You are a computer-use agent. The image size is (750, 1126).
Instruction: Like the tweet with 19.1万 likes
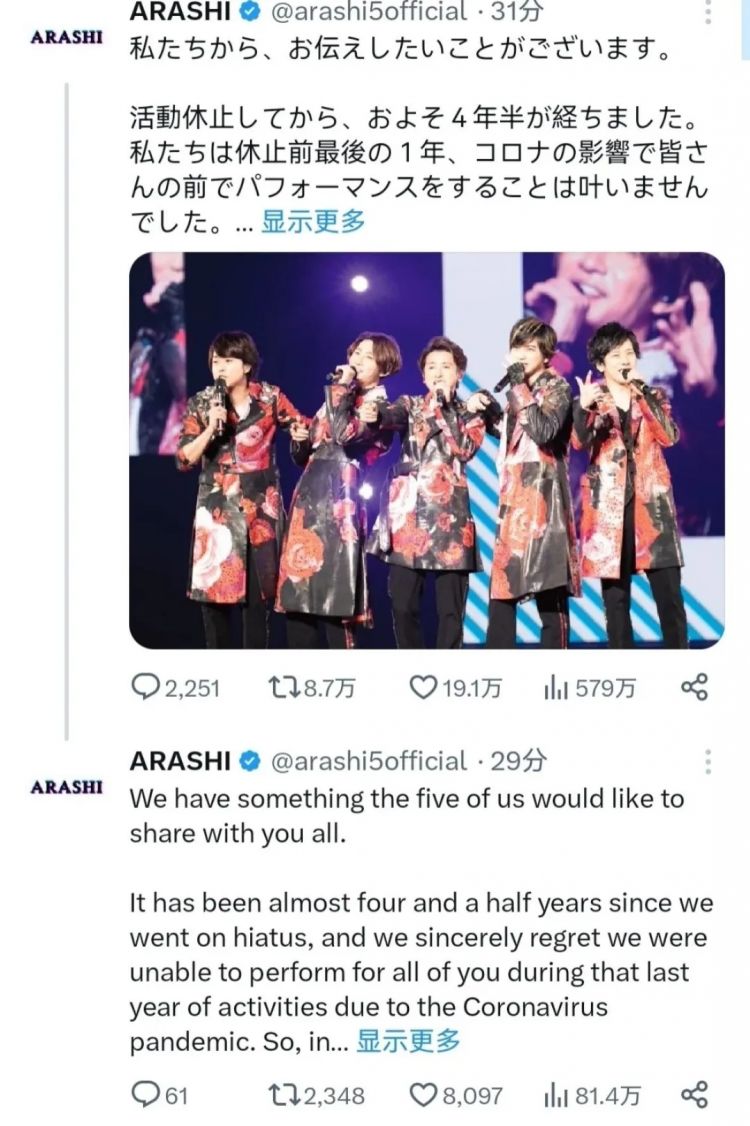click(x=424, y=687)
